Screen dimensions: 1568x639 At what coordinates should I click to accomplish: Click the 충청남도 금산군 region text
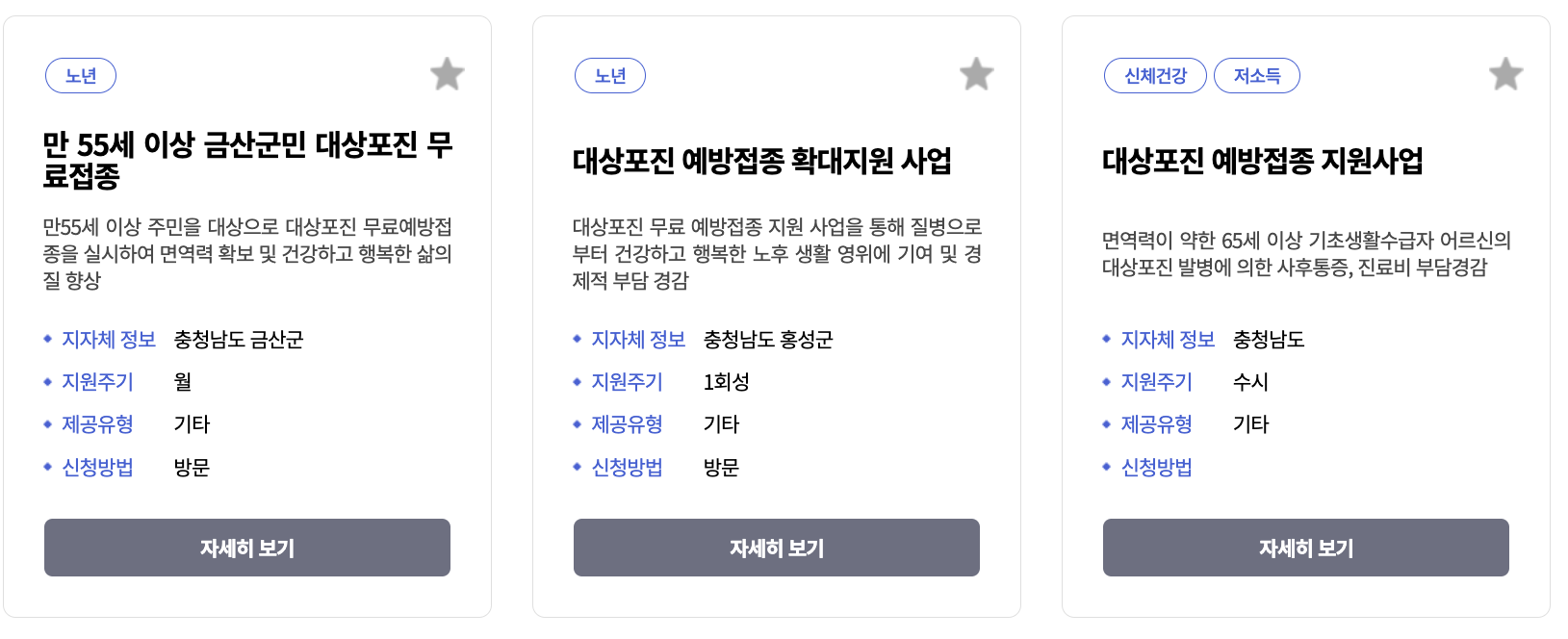[239, 339]
